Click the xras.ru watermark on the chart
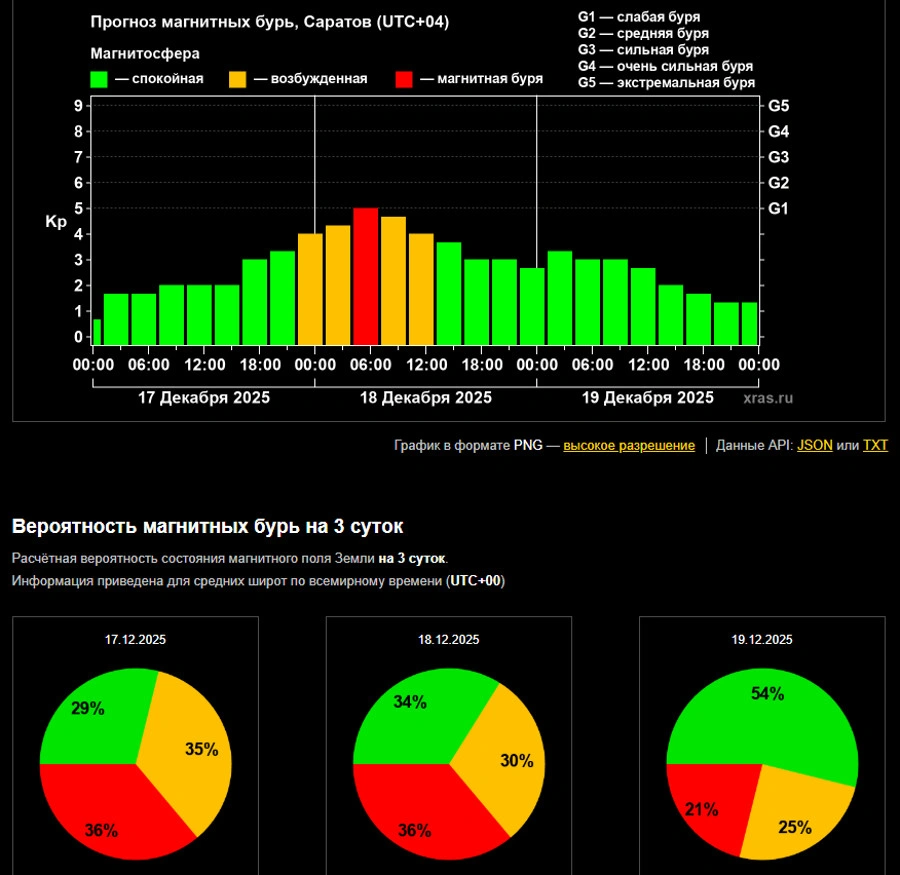900x875 pixels. [x=768, y=398]
